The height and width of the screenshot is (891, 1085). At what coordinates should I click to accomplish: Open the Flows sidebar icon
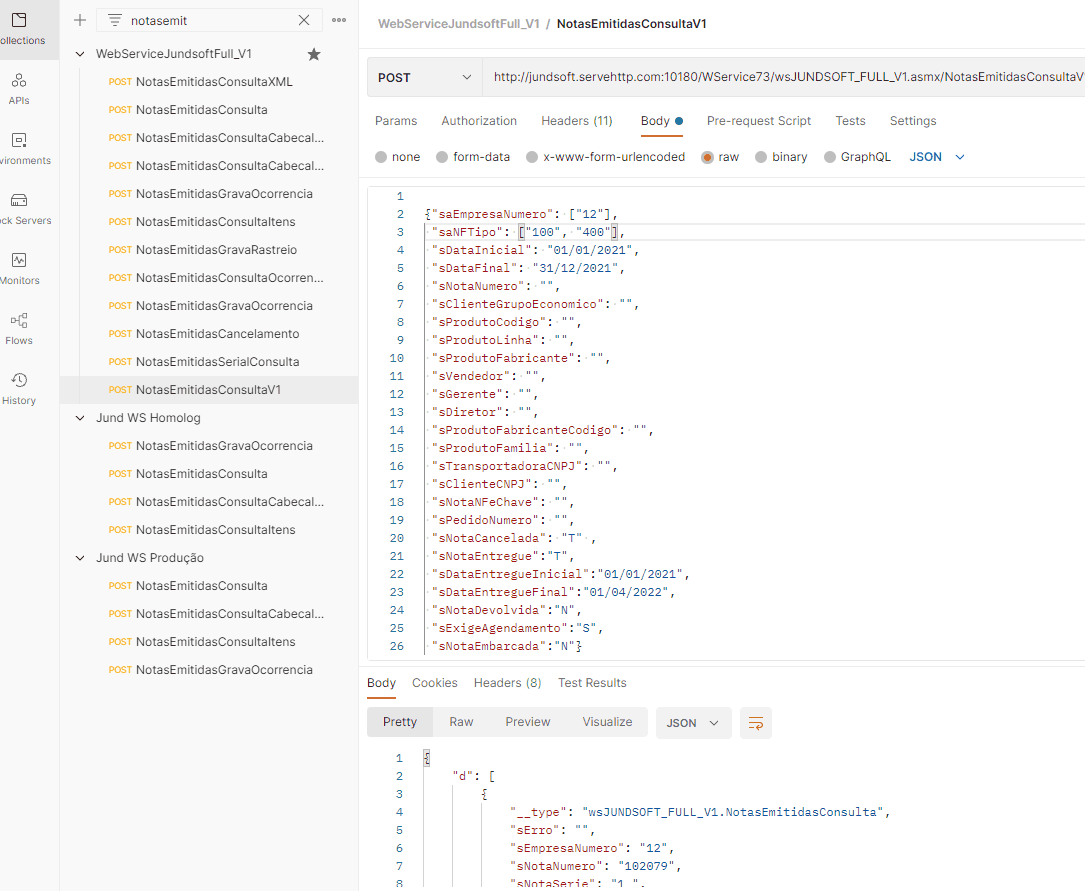pyautogui.click(x=19, y=328)
